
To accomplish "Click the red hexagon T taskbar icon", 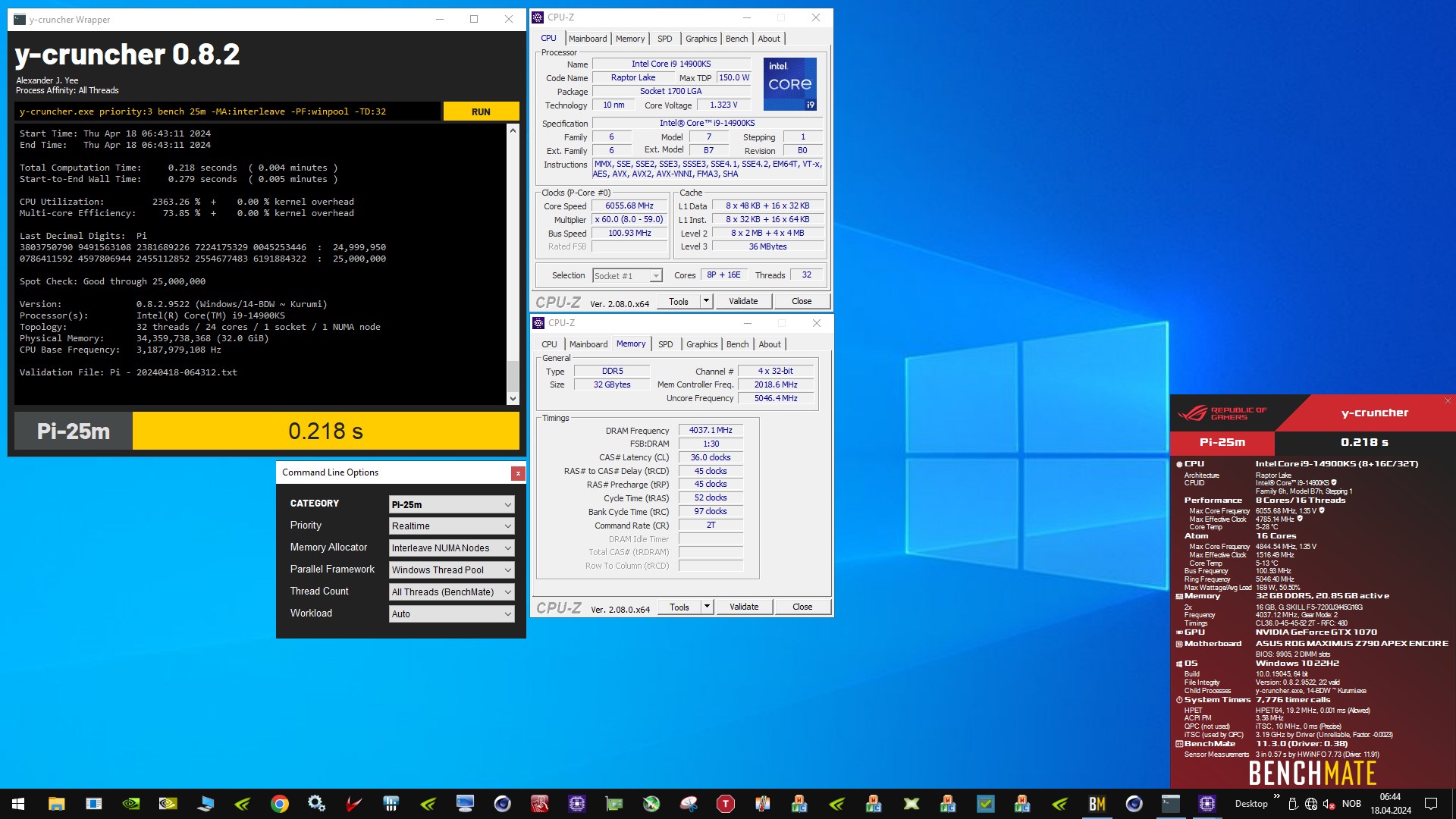I will coord(726,804).
